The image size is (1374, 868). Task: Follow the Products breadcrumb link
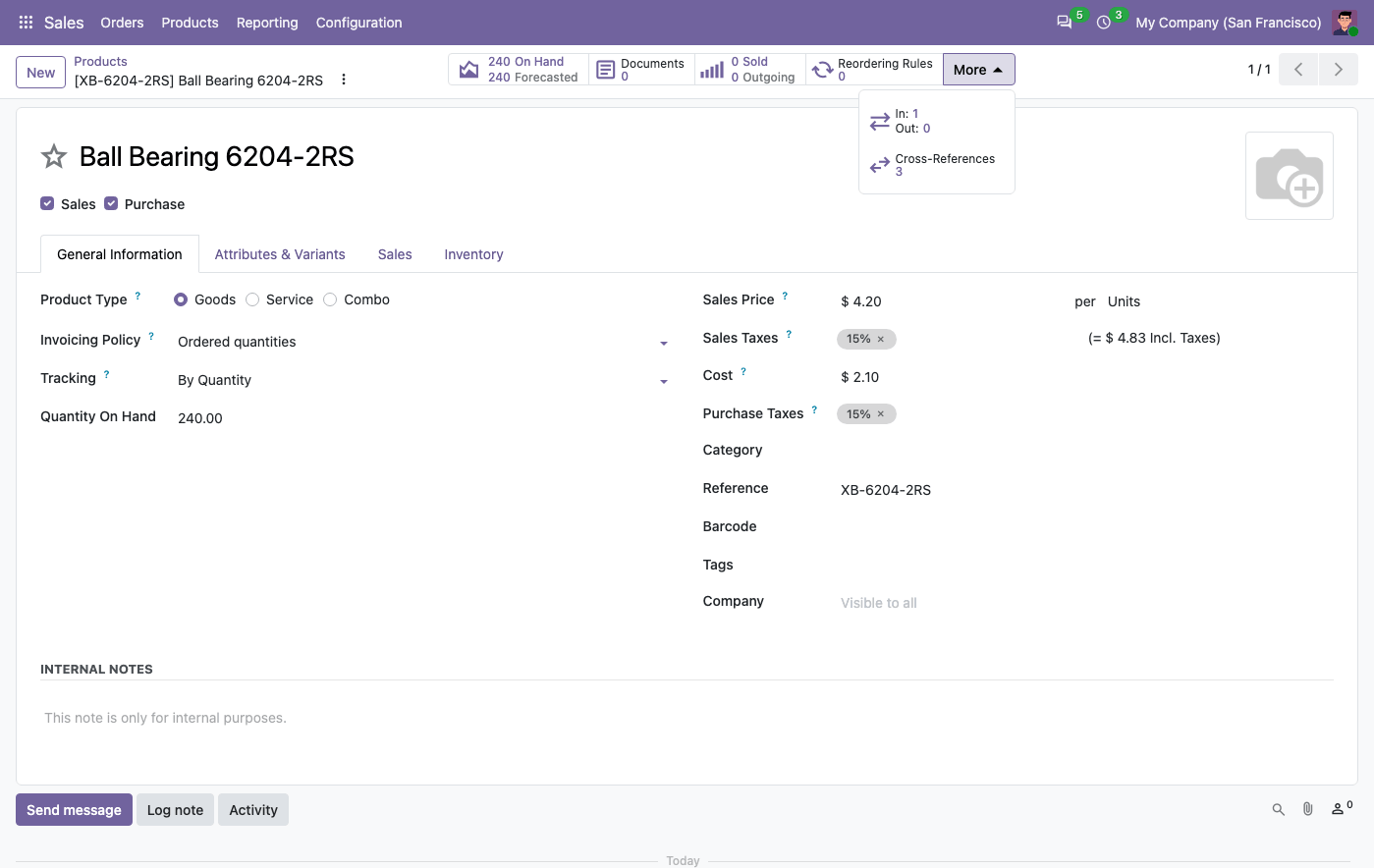100,61
